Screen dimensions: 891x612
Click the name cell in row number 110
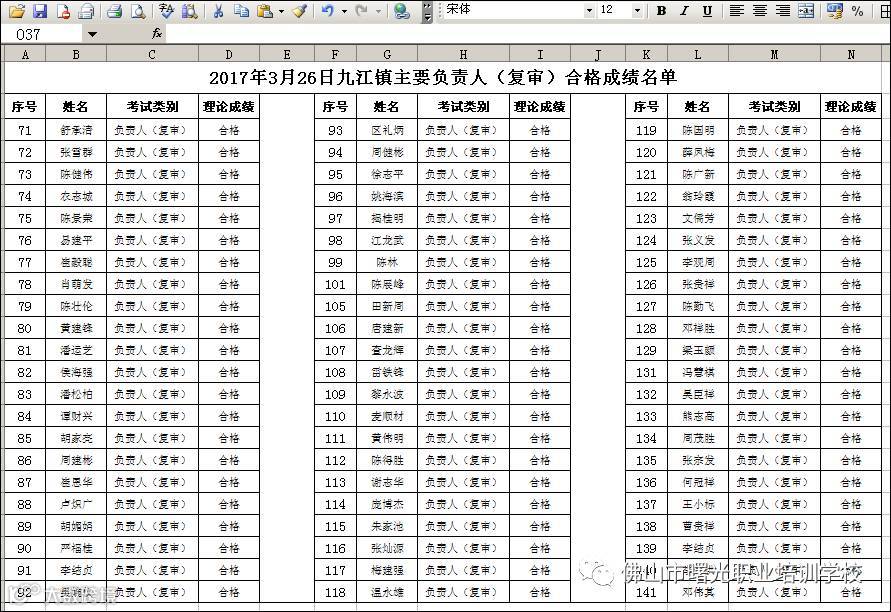387,416
